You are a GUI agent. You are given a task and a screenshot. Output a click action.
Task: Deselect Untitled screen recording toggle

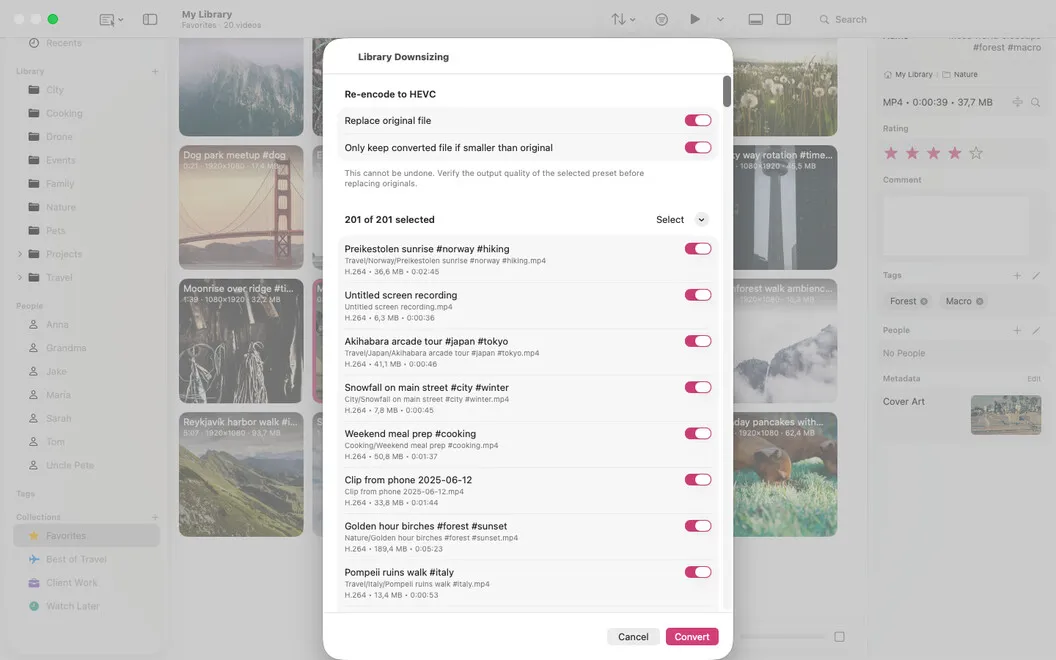coord(698,295)
